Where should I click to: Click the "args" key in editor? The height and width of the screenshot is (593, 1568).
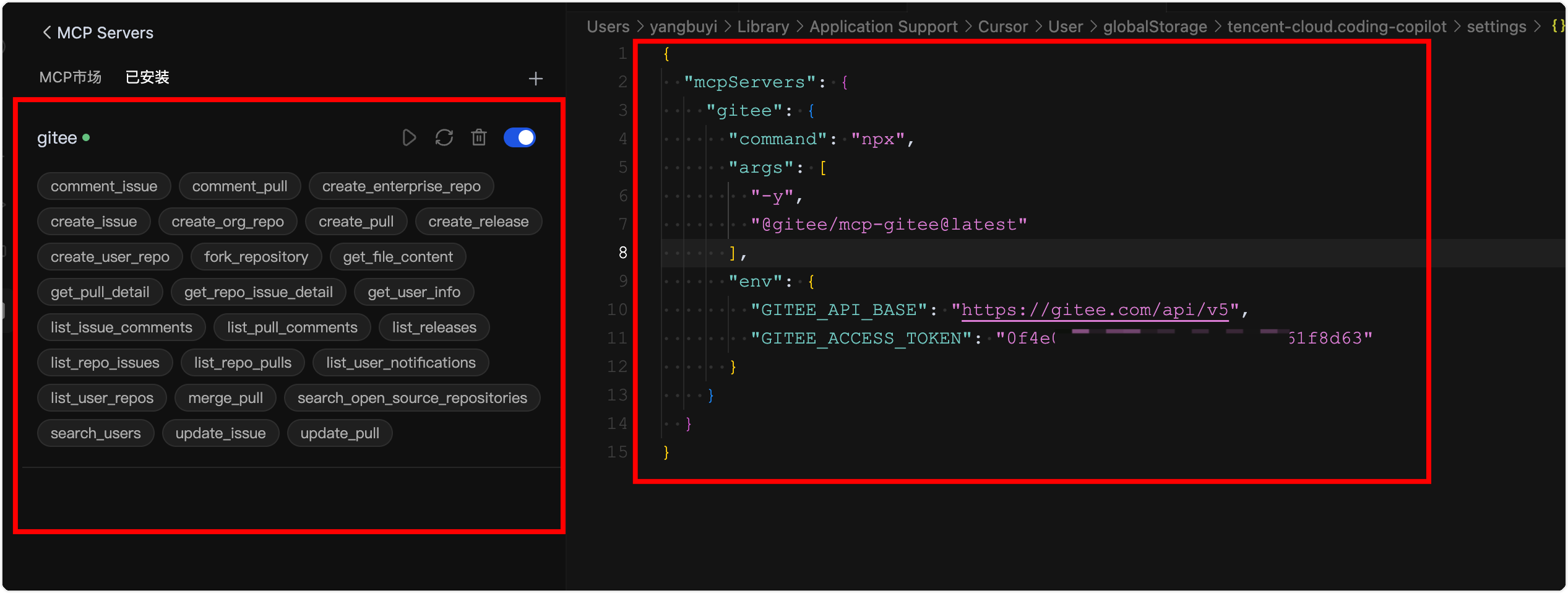pos(760,167)
